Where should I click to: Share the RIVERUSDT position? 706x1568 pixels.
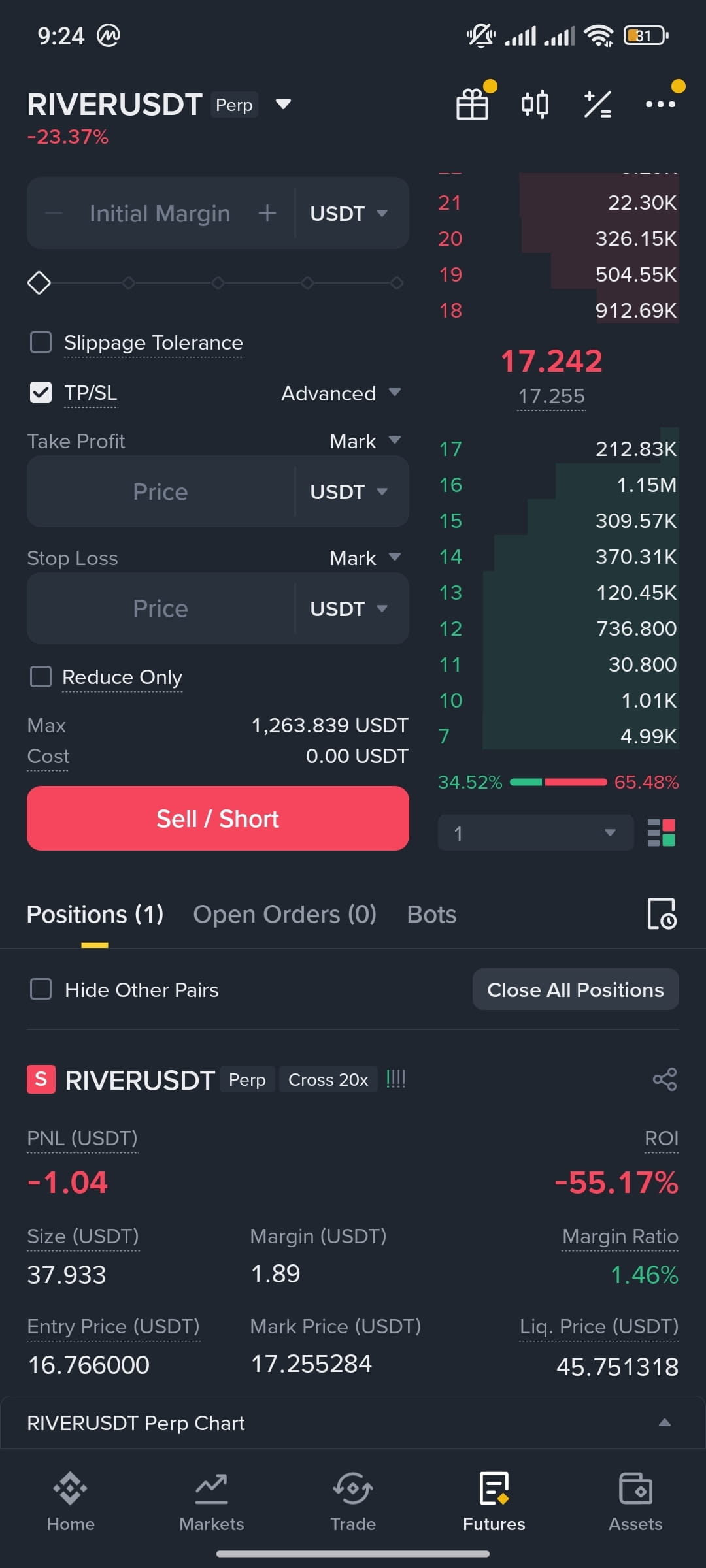pos(665,1079)
